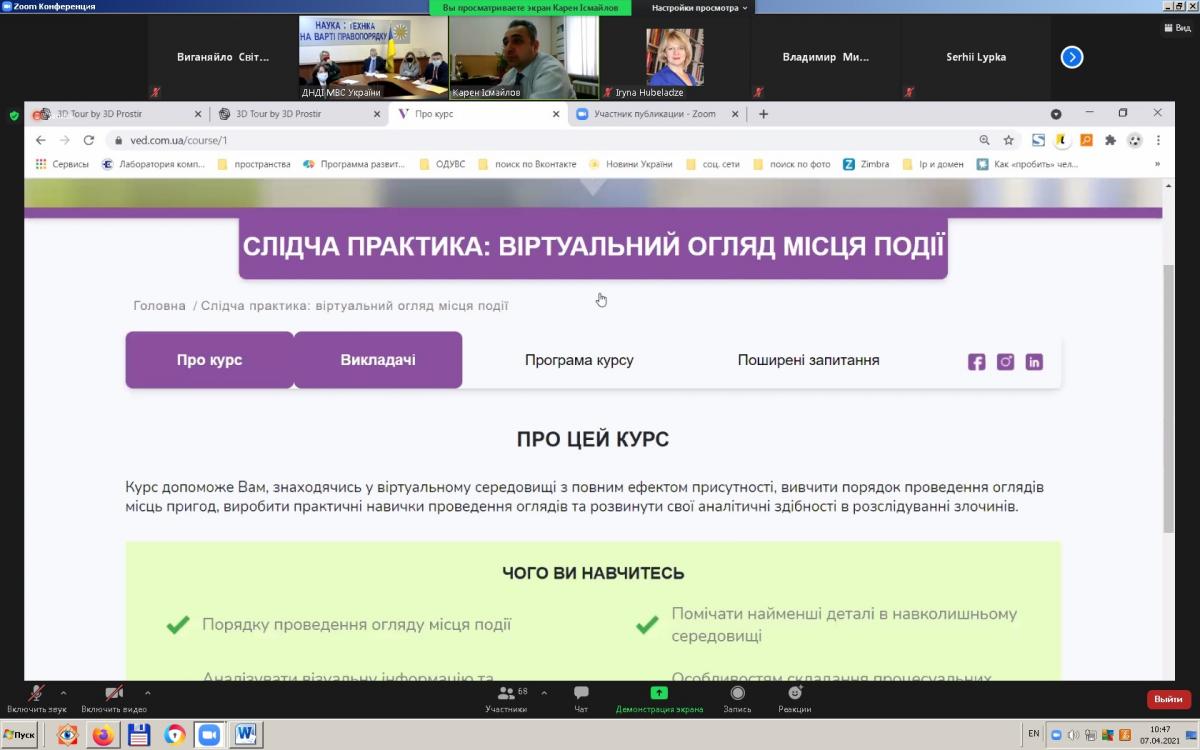Open the Facebook icon link on course page
This screenshot has width=1200, height=750.
[976, 362]
